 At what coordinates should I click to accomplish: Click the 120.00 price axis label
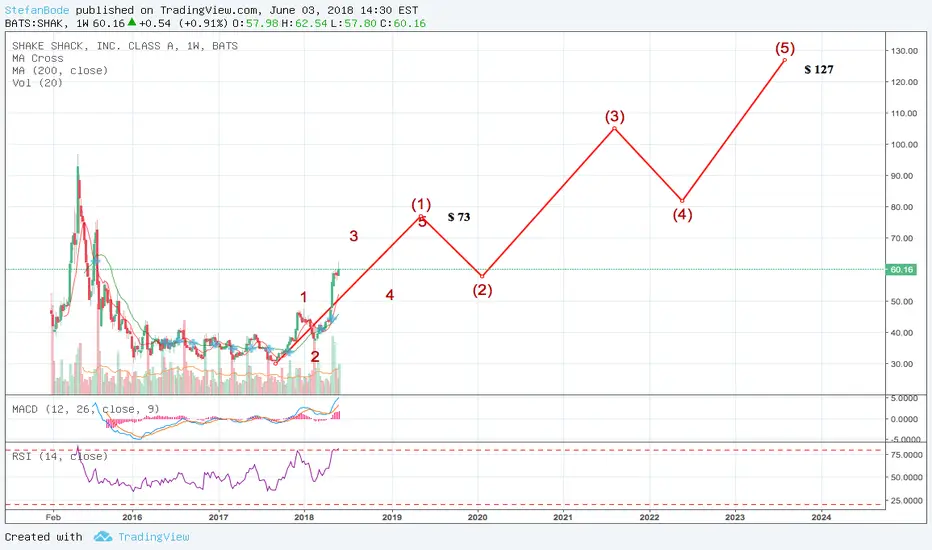[904, 82]
